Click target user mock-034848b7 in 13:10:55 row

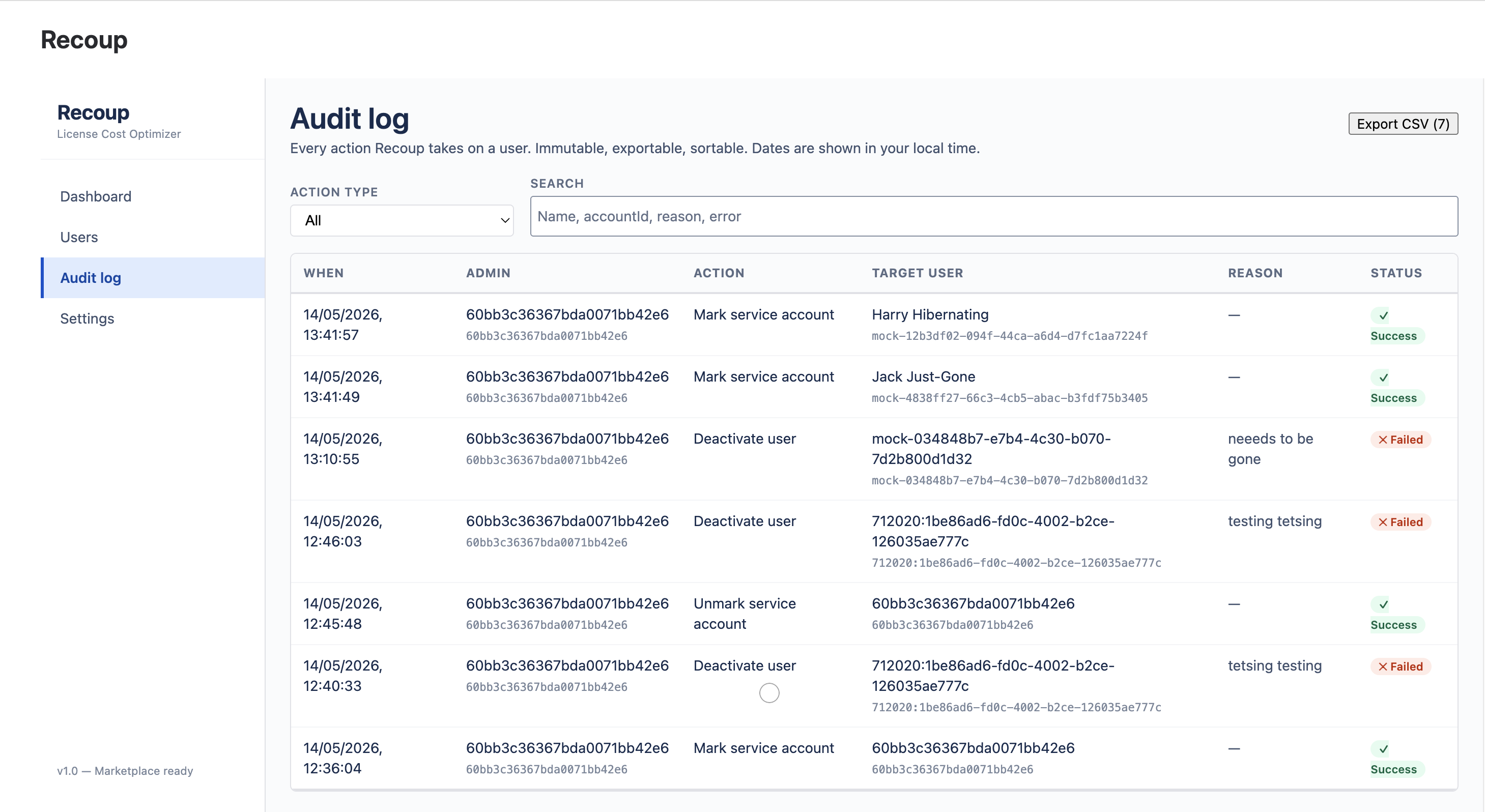(x=991, y=449)
